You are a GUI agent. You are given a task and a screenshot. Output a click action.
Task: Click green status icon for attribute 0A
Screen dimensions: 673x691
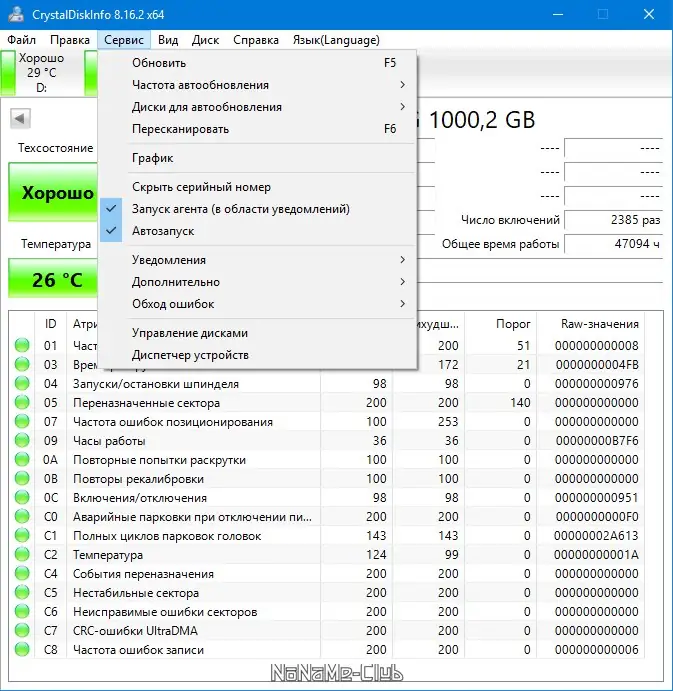(x=22, y=459)
